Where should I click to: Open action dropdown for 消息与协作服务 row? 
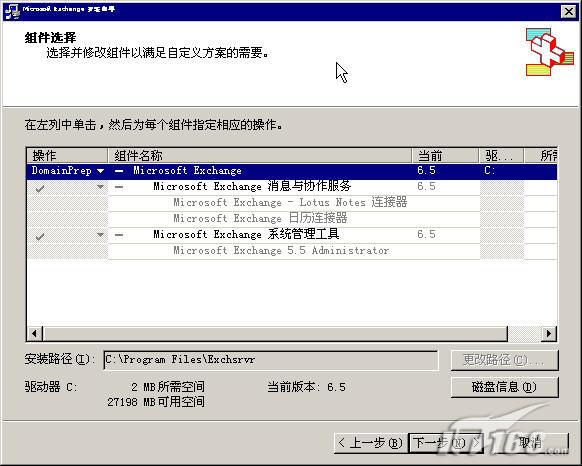point(100,187)
